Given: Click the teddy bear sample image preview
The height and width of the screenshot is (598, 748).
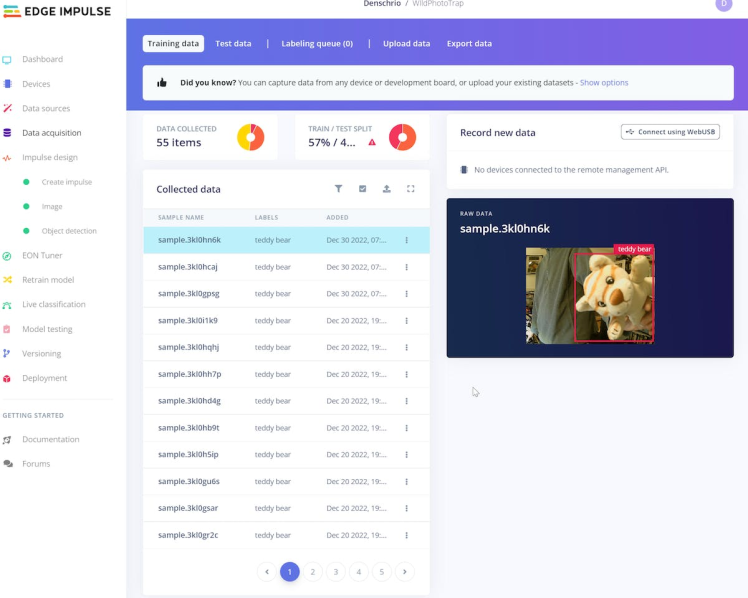Looking at the screenshot, I should tap(590, 296).
